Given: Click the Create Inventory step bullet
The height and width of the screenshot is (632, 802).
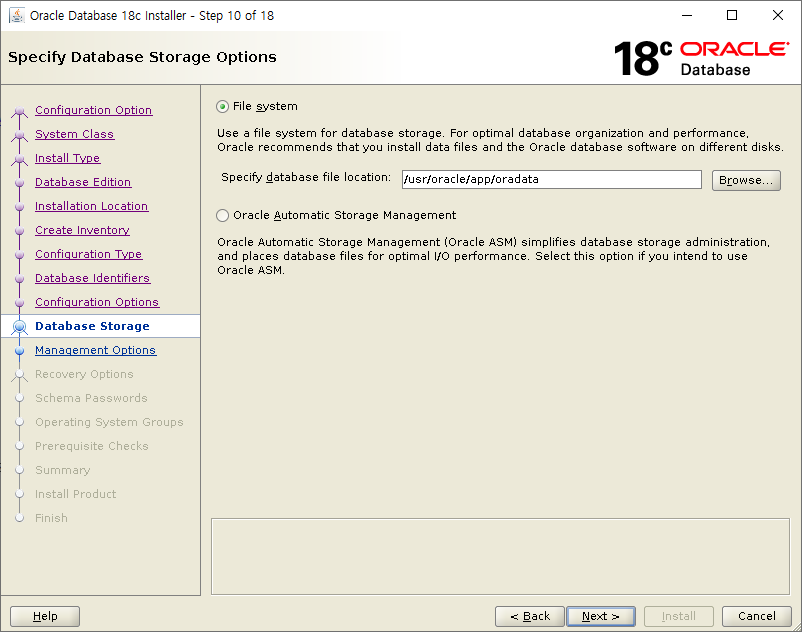Looking at the screenshot, I should point(19,231).
